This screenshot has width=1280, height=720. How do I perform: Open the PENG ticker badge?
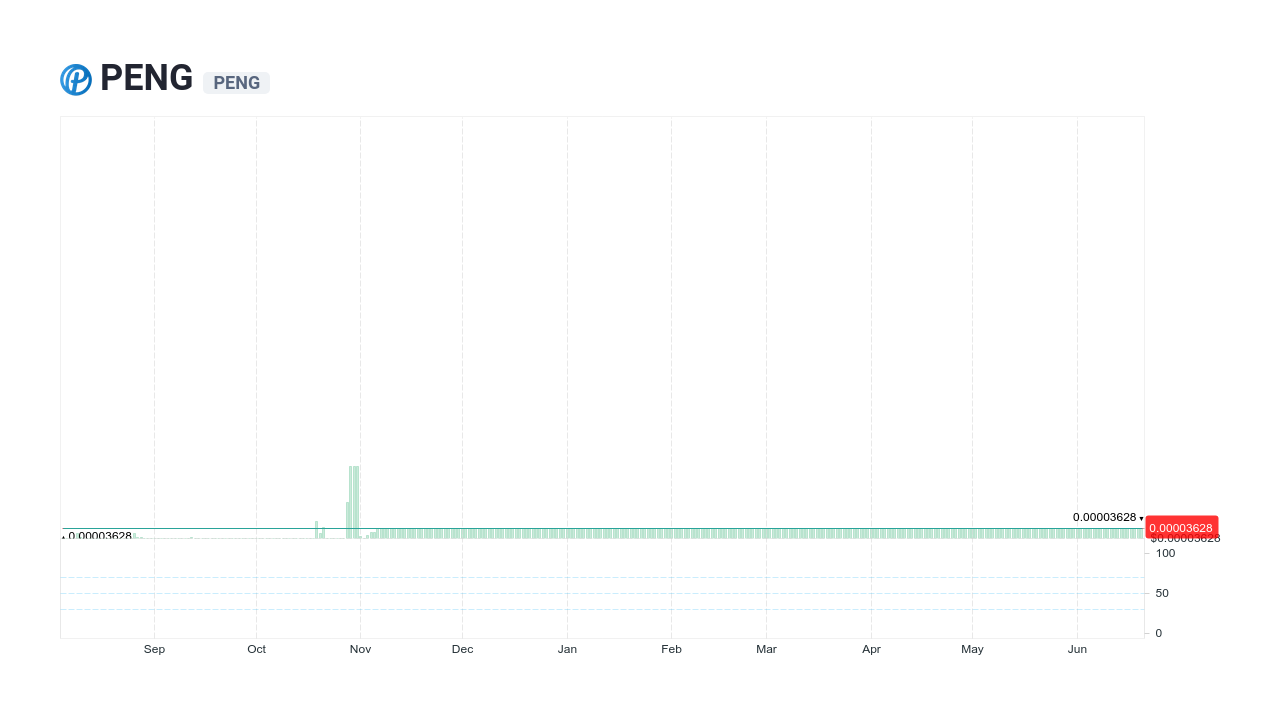click(236, 83)
